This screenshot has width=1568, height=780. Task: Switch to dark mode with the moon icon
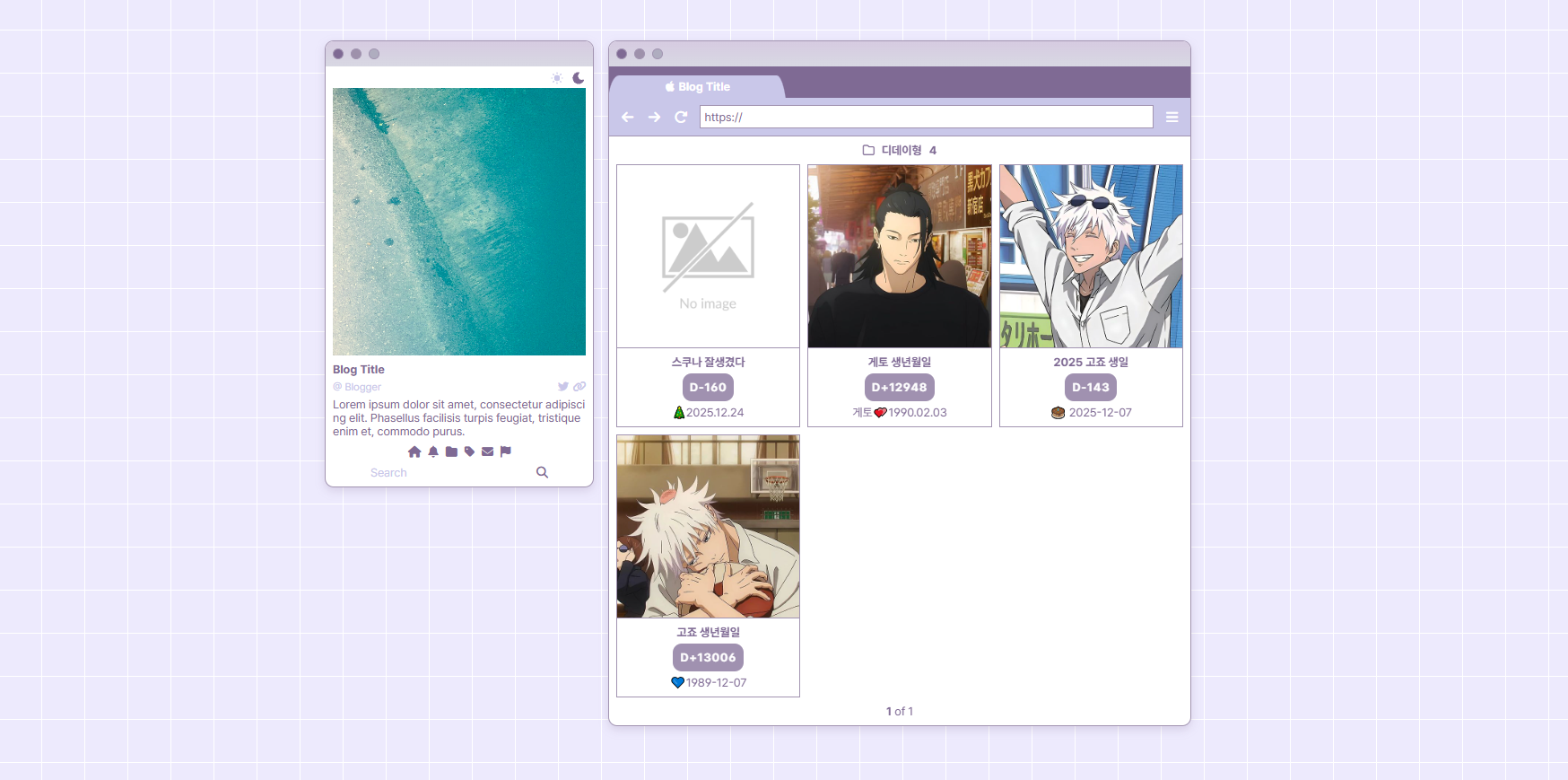579,78
